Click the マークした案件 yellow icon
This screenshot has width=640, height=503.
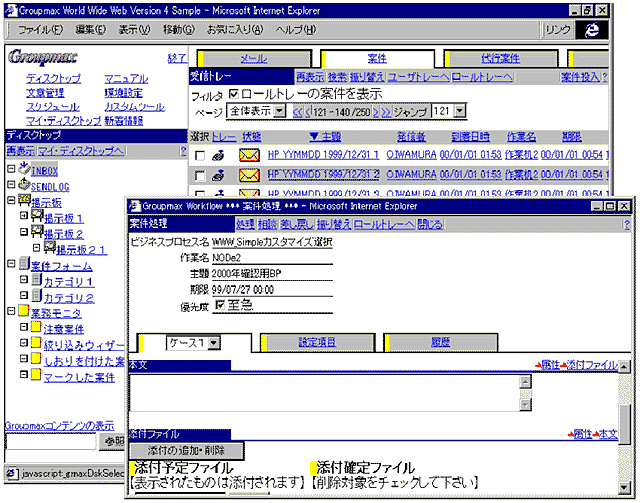(36, 374)
